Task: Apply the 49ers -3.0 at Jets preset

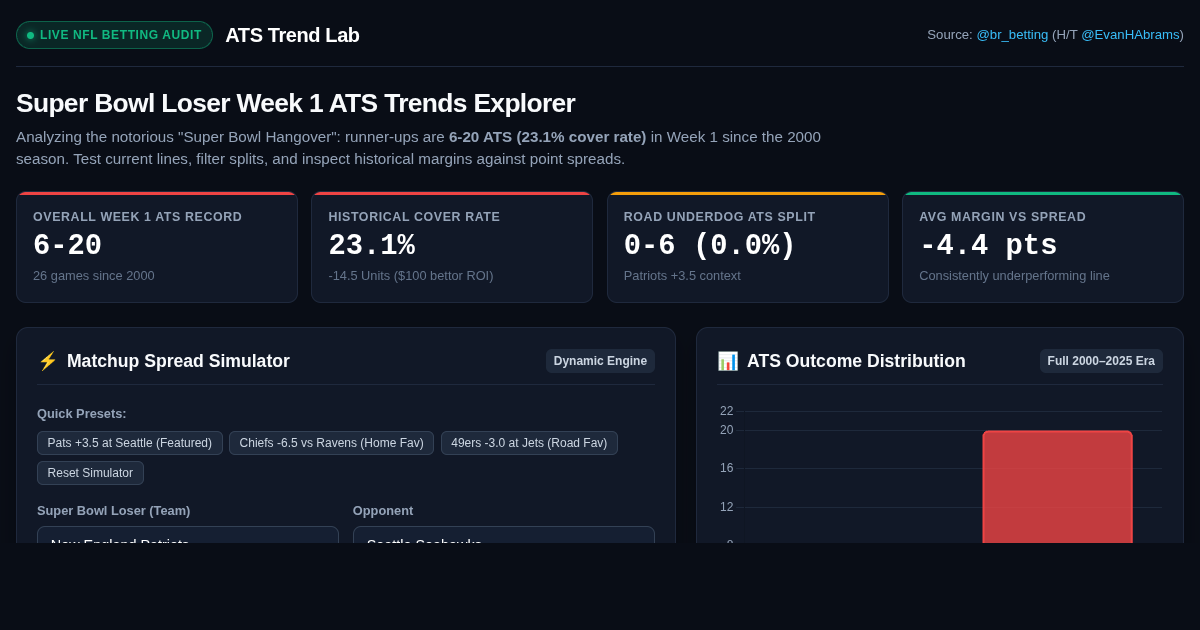Action: tap(529, 443)
